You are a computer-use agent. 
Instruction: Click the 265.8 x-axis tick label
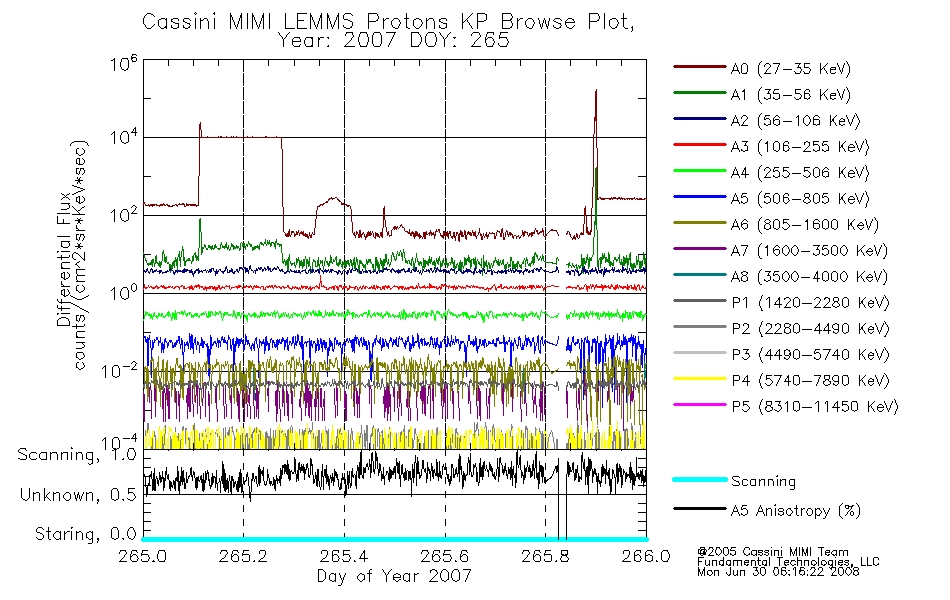(545, 556)
